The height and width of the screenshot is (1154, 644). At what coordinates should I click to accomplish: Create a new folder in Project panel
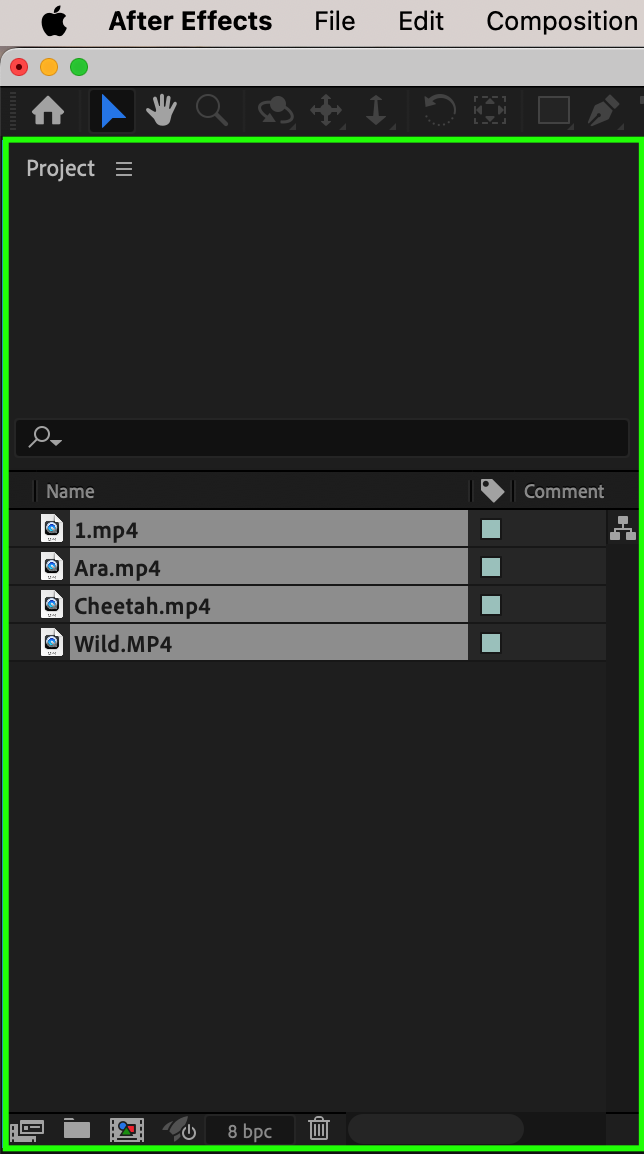point(77,1130)
